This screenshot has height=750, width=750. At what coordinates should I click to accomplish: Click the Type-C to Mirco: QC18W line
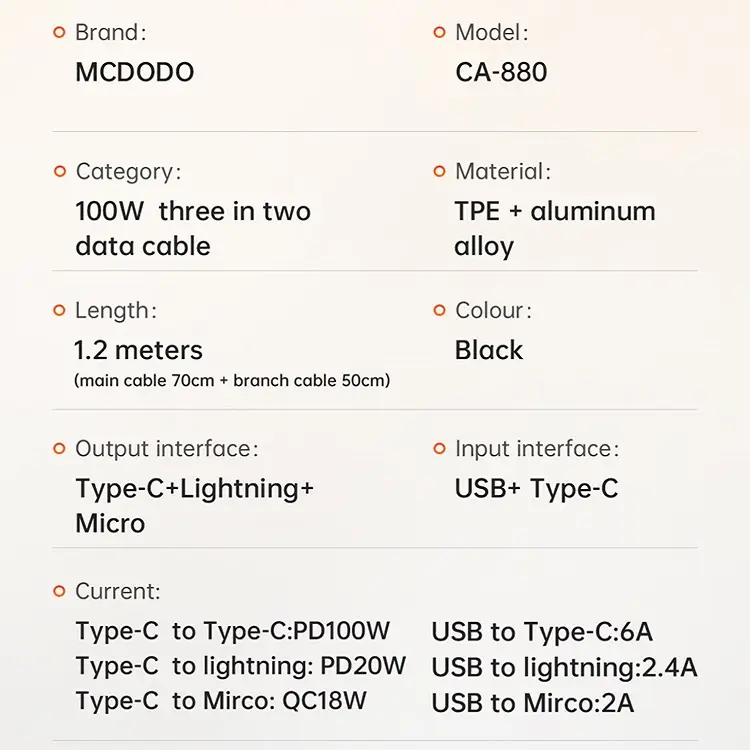[x=221, y=701]
